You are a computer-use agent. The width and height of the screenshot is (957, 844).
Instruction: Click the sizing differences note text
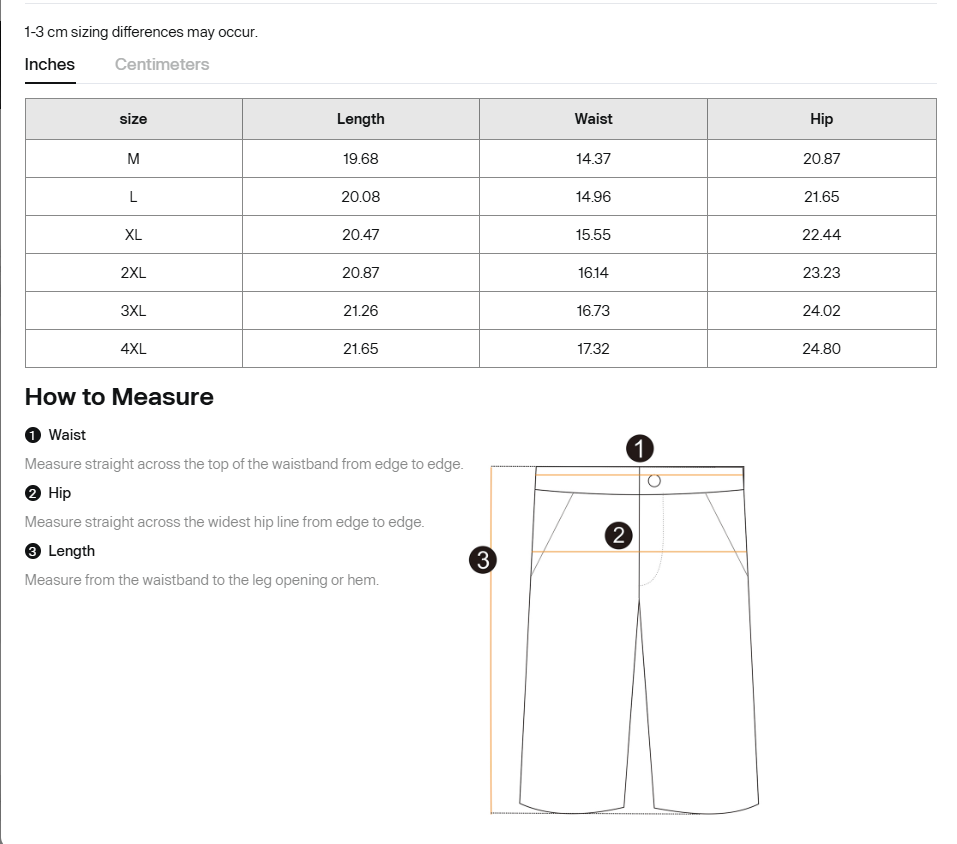[141, 32]
